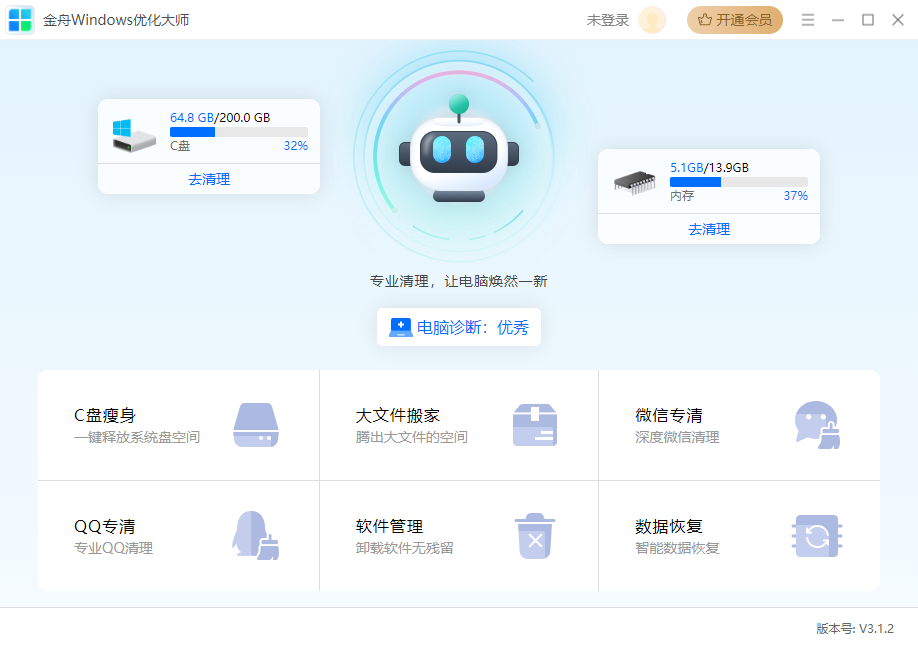Maximize the optimizer window
Viewport: 918px width, 647px height.
point(868,20)
